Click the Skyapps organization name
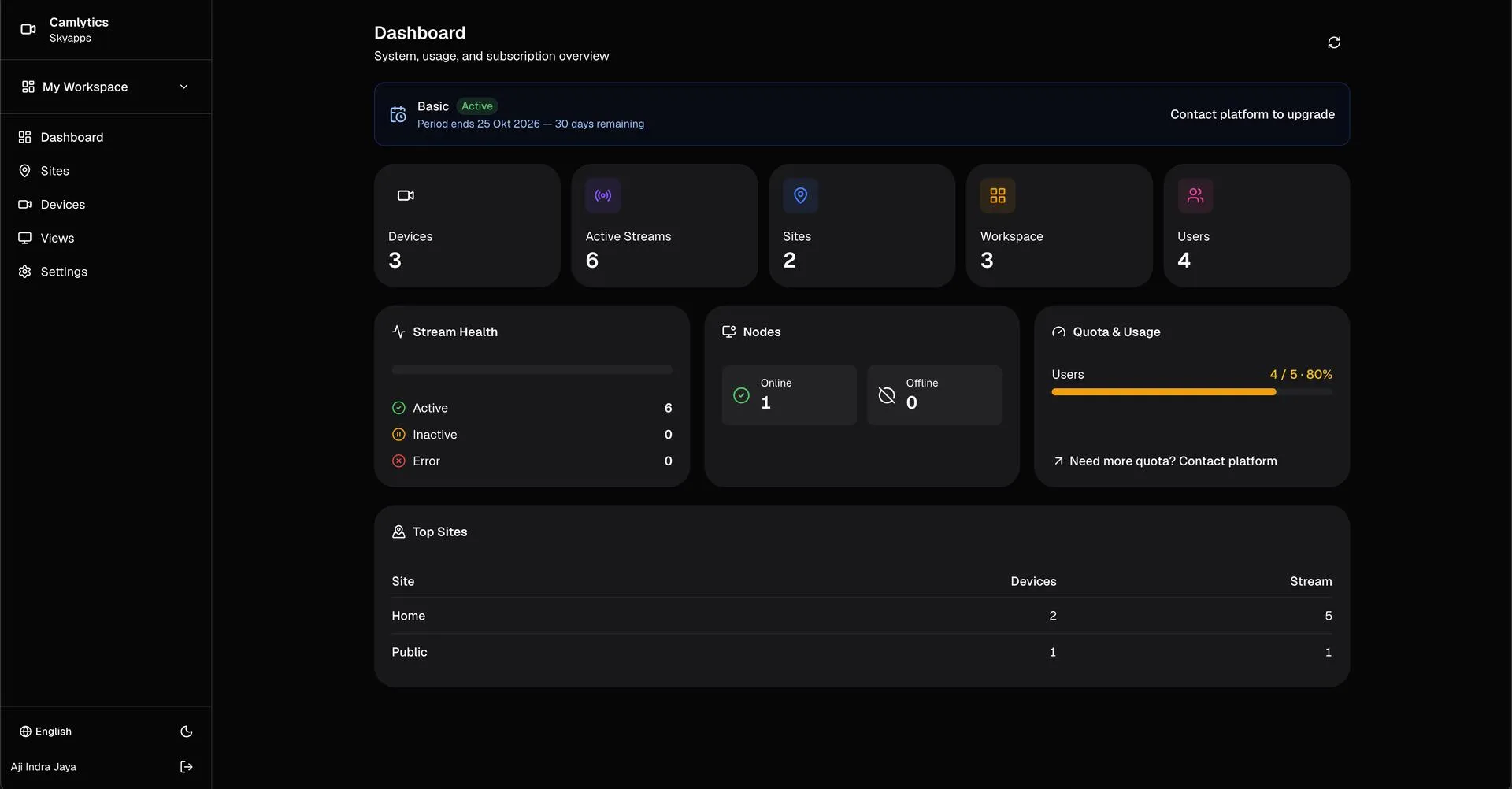The height and width of the screenshot is (789, 1512). click(70, 38)
